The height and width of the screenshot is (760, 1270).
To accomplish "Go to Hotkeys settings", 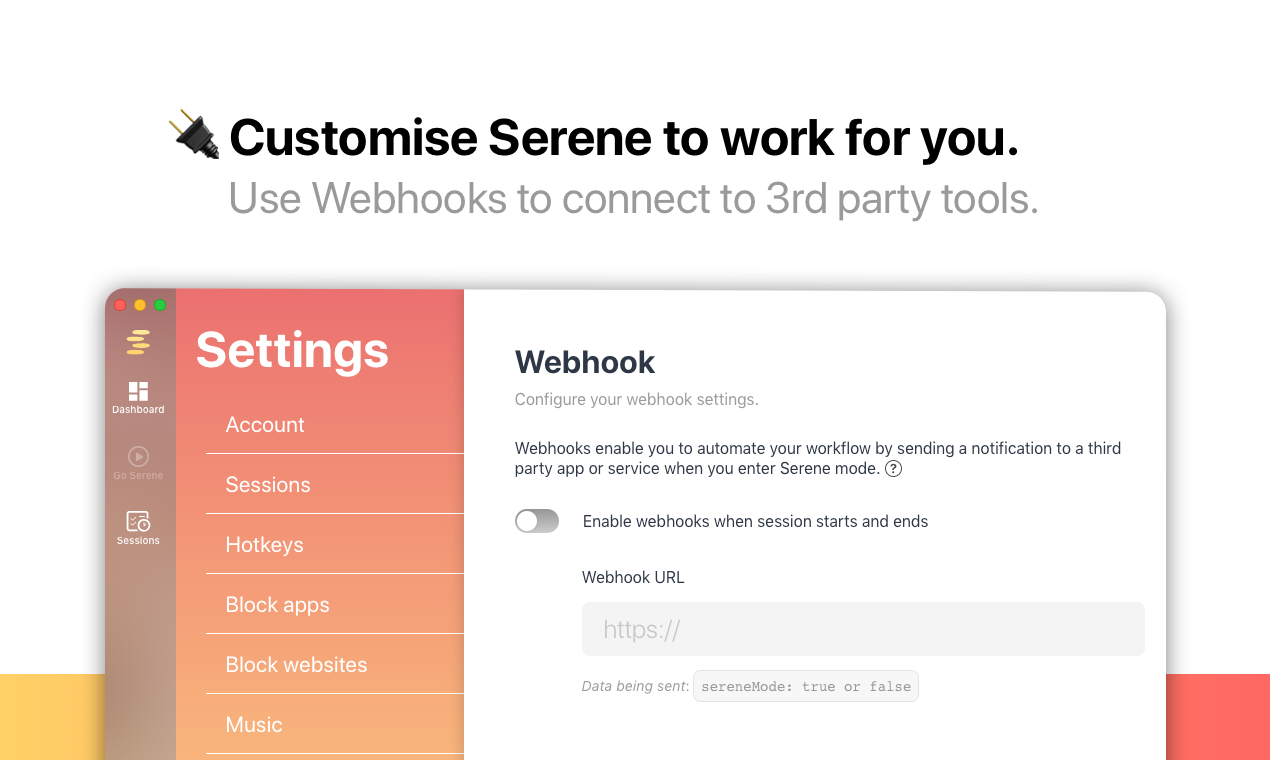I will click(x=264, y=544).
